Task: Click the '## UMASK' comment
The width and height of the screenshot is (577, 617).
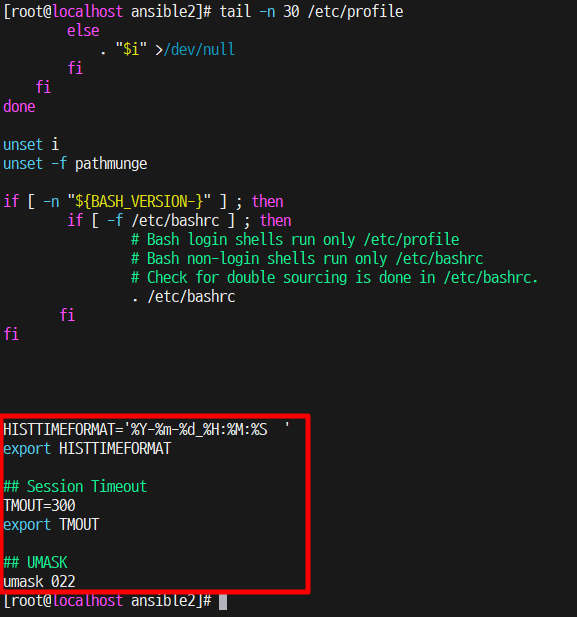Action: (35, 563)
